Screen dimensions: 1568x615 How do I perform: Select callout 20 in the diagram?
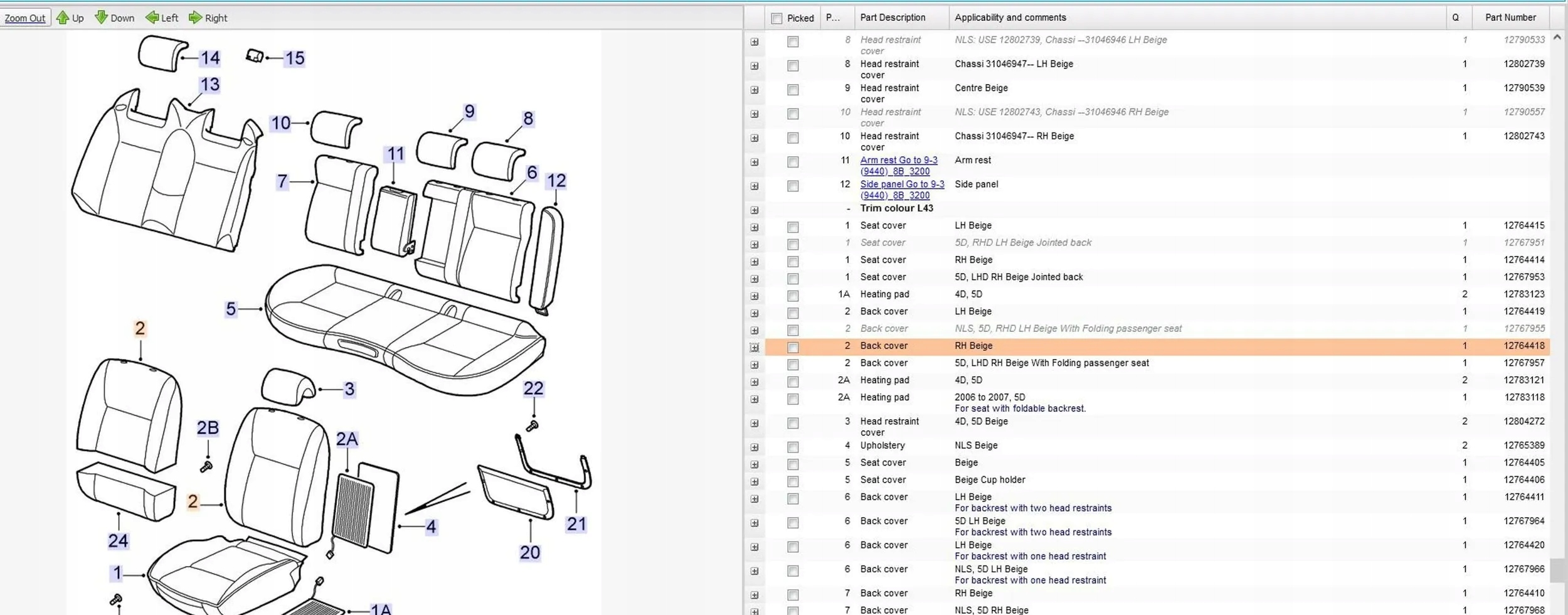pos(529,552)
